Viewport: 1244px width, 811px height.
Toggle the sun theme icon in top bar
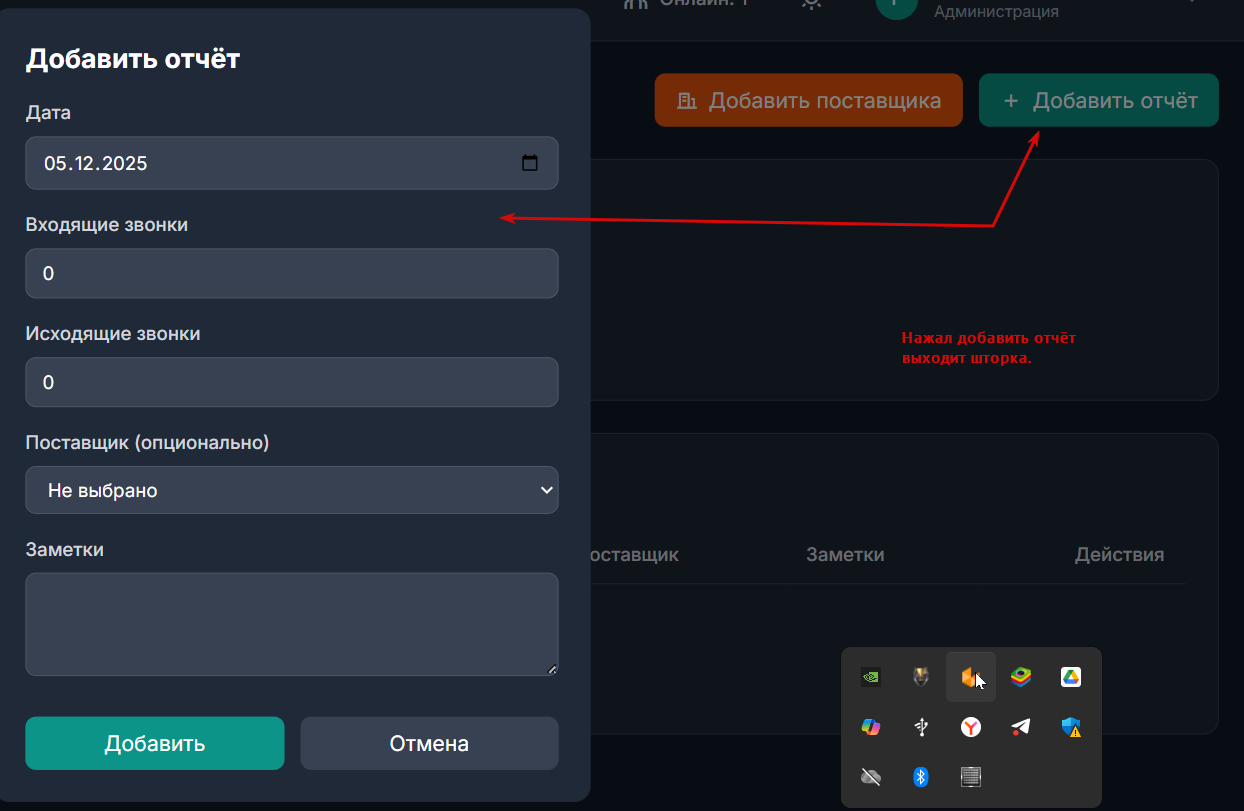click(x=811, y=4)
